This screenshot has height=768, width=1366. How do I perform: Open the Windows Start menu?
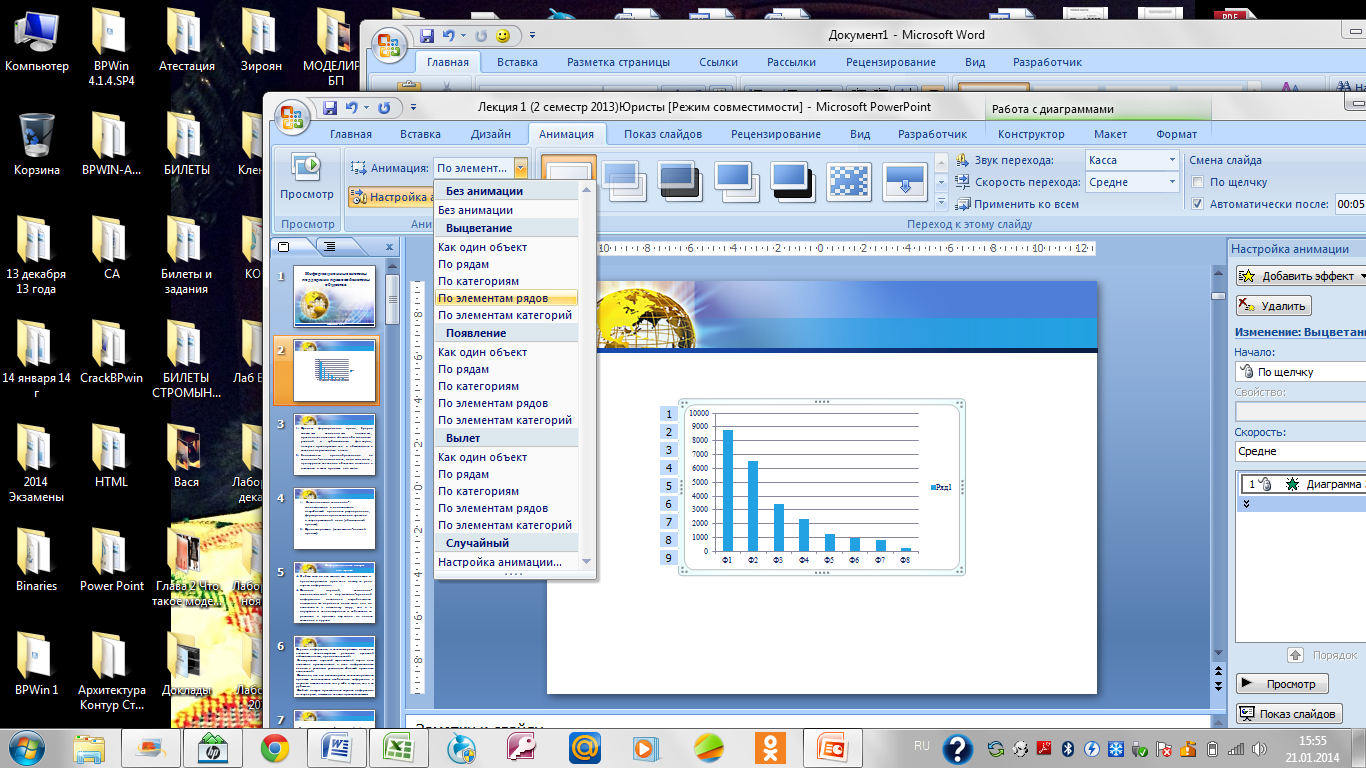(x=28, y=747)
